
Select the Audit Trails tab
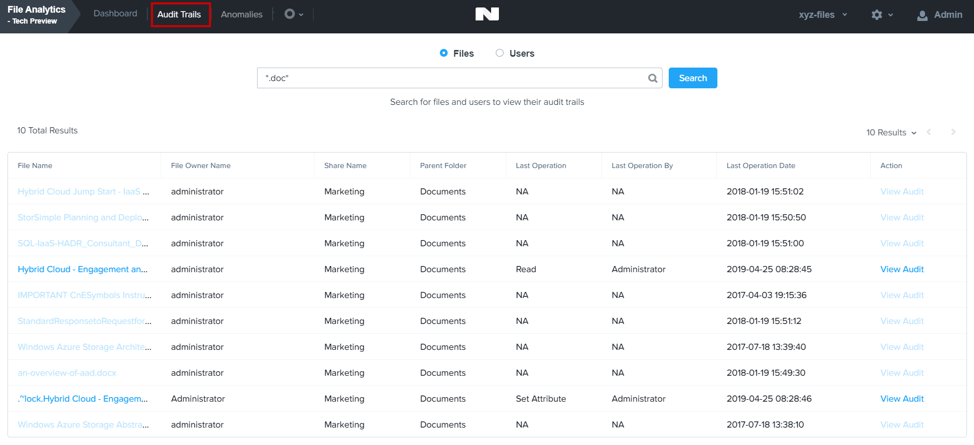[x=180, y=14]
